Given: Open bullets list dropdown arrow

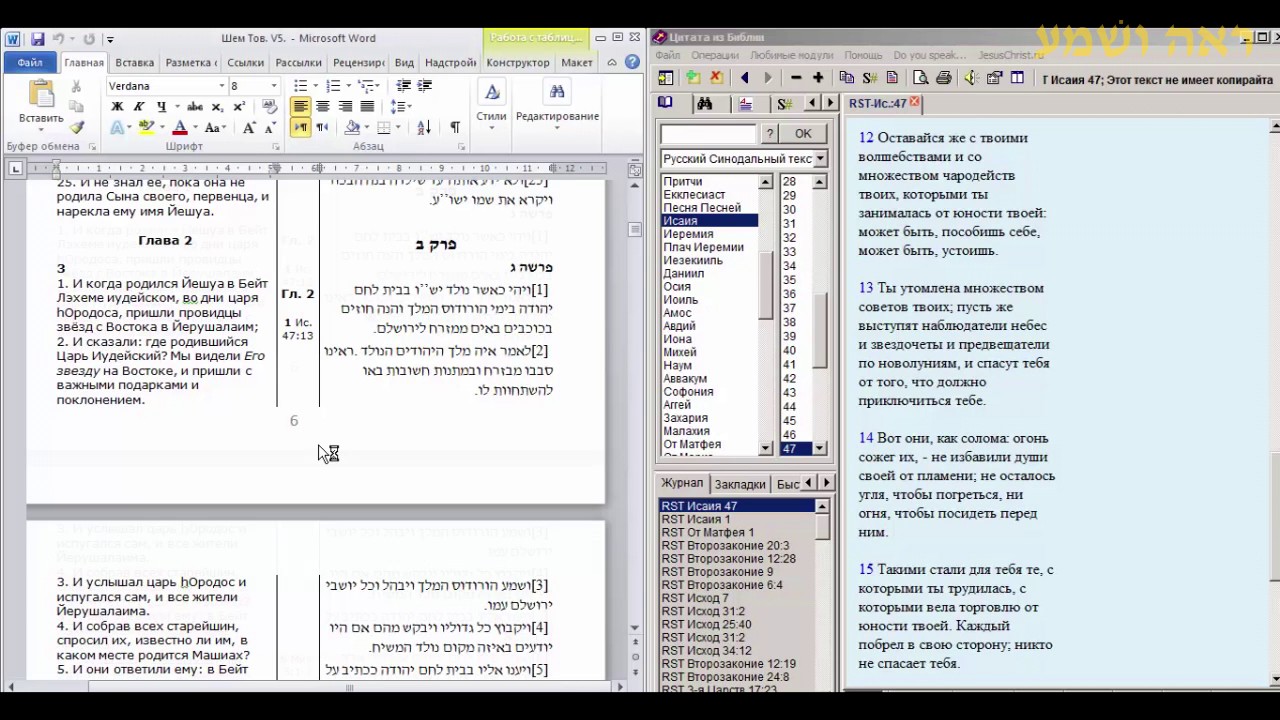Looking at the screenshot, I should [x=315, y=86].
